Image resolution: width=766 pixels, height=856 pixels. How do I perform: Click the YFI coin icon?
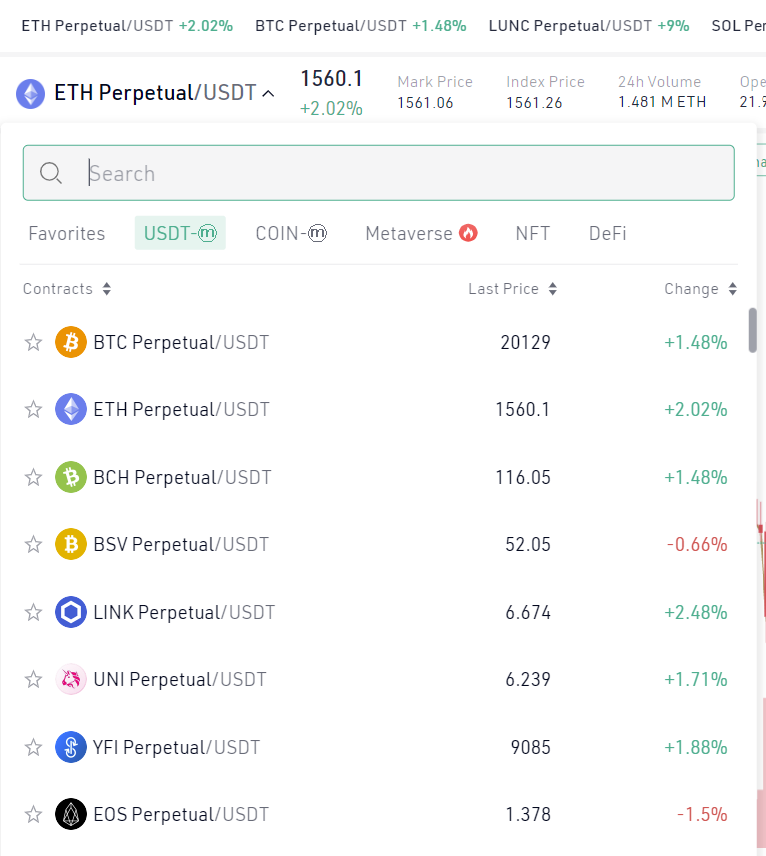71,747
